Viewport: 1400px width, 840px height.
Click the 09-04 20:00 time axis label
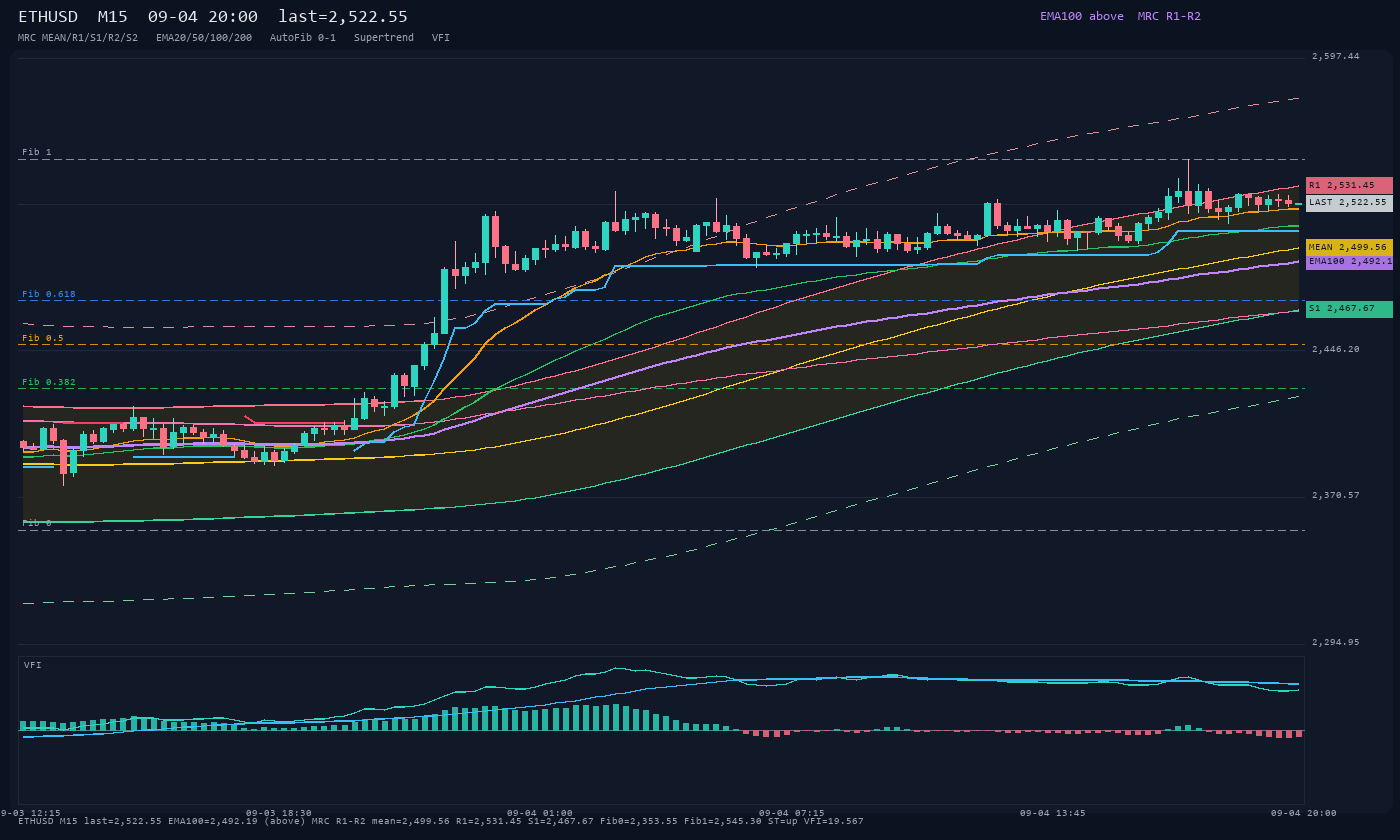click(1304, 813)
